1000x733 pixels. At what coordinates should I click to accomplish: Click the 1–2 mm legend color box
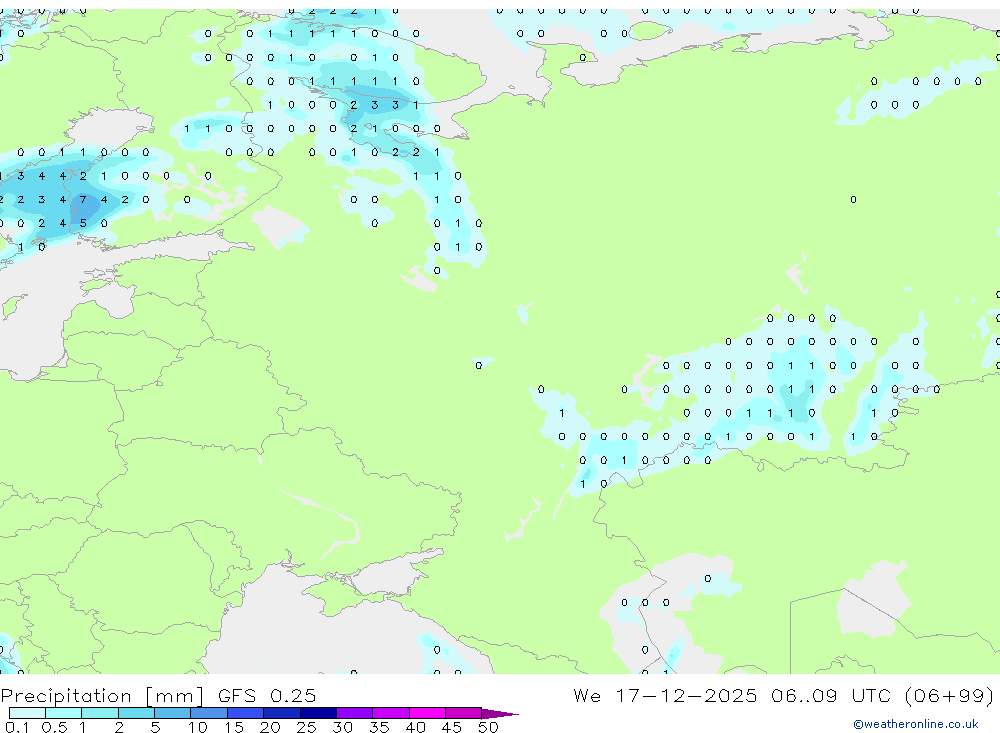(x=100, y=713)
